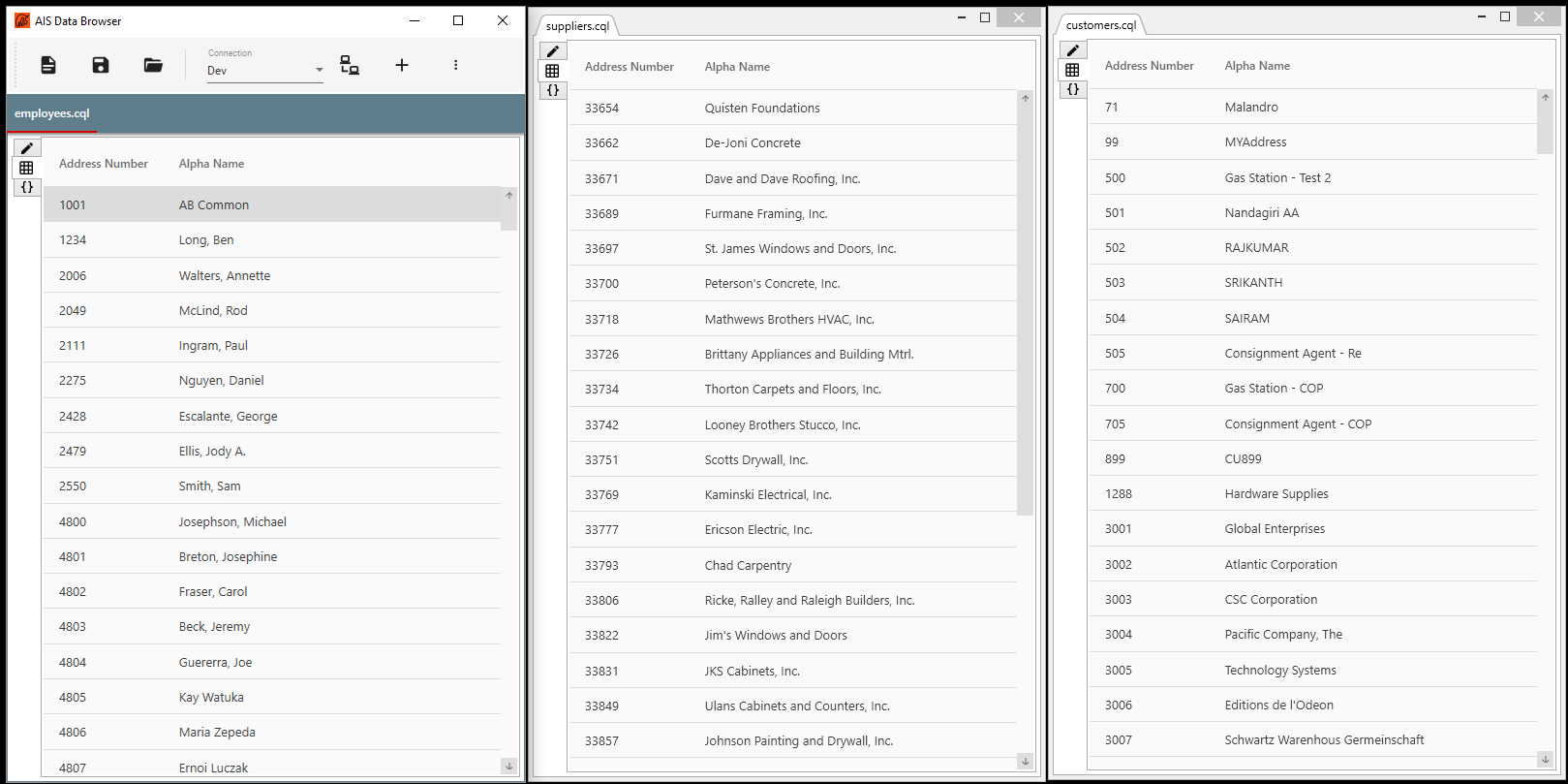Click the New file icon in toolbar

coord(48,65)
